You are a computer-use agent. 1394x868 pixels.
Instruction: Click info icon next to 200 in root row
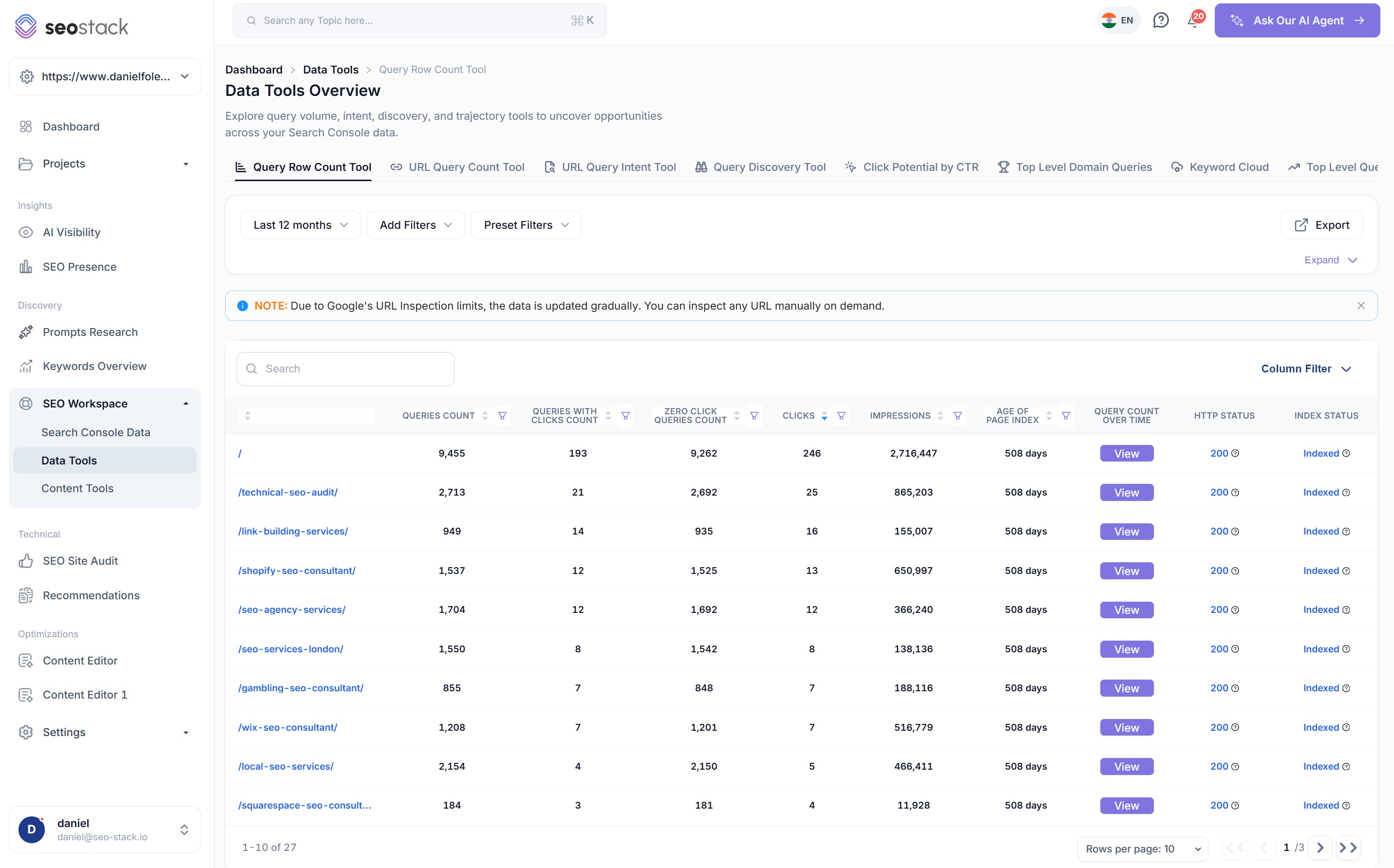[x=1236, y=454]
